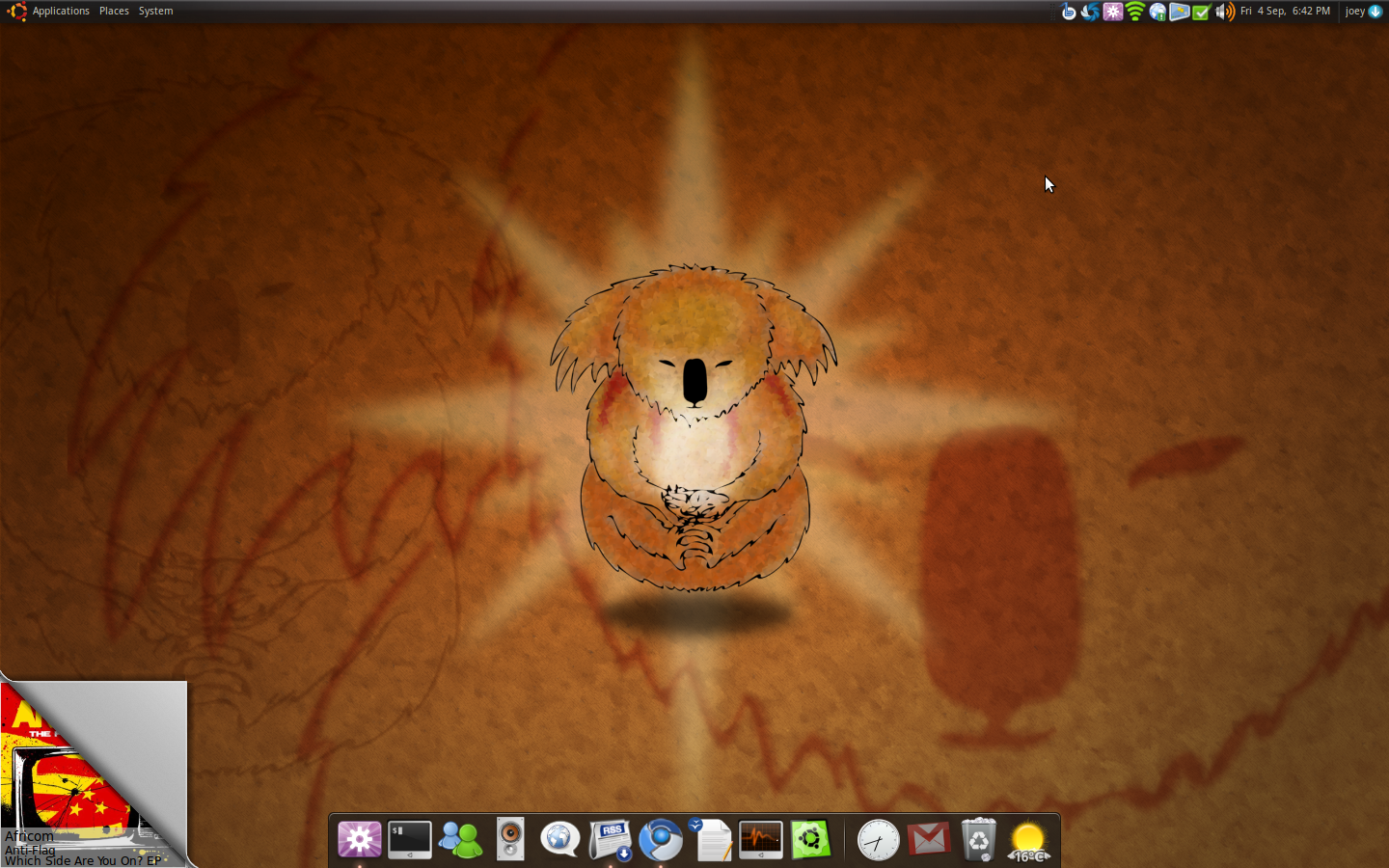Open the joey user session menu
This screenshot has height=868, width=1389.
(x=1363, y=12)
